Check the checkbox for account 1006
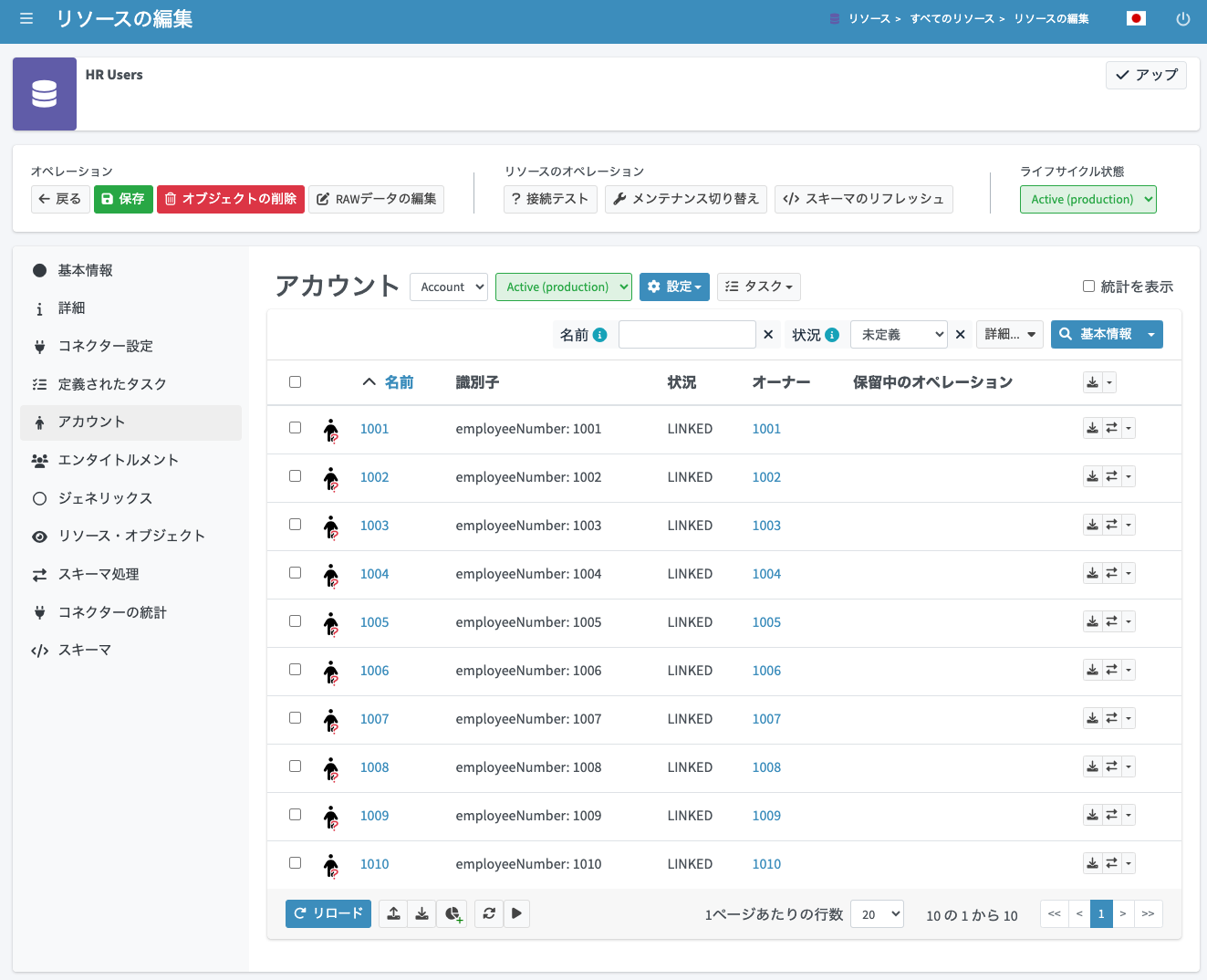Image resolution: width=1207 pixels, height=980 pixels. (x=295, y=669)
